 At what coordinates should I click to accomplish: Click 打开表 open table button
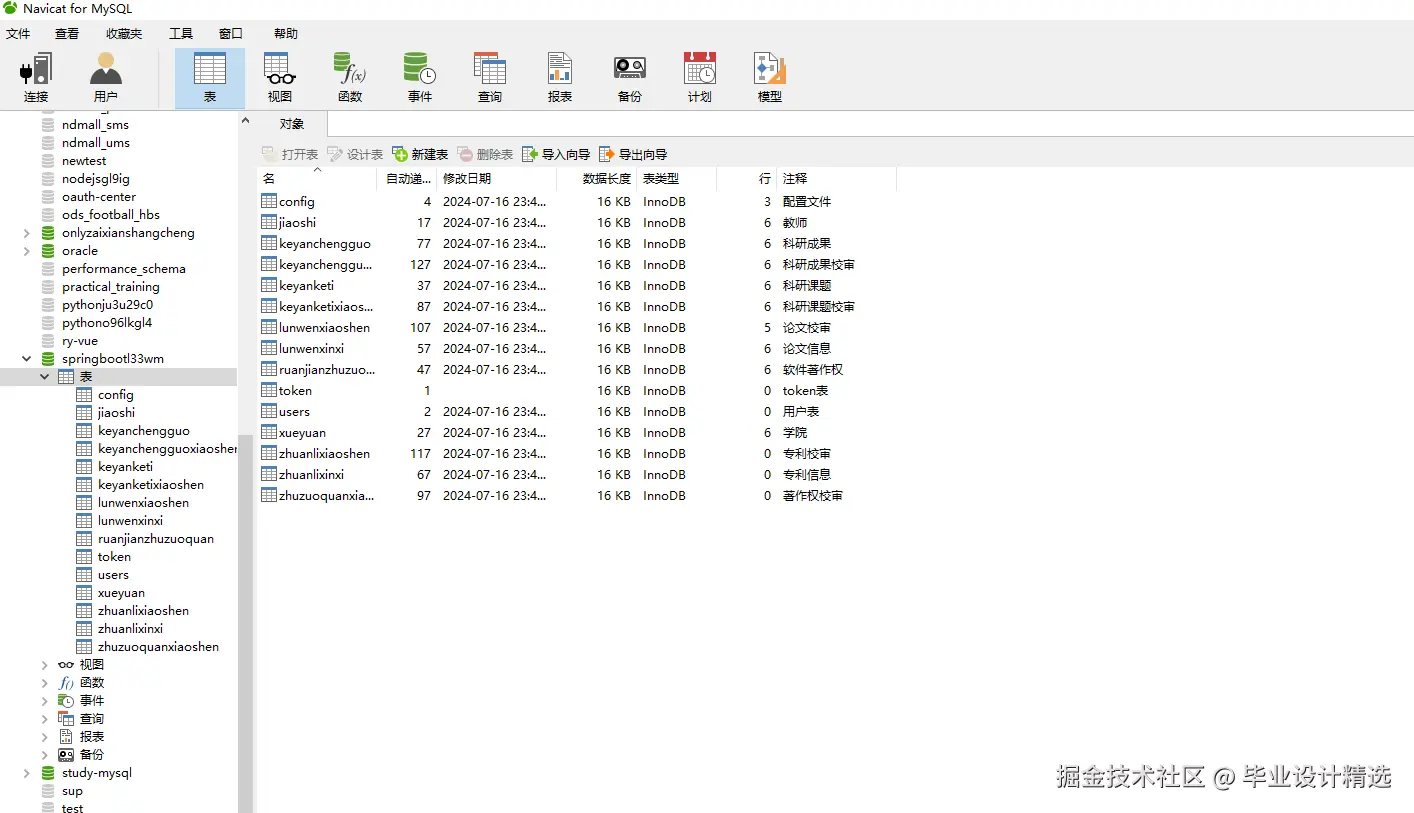[x=290, y=154]
